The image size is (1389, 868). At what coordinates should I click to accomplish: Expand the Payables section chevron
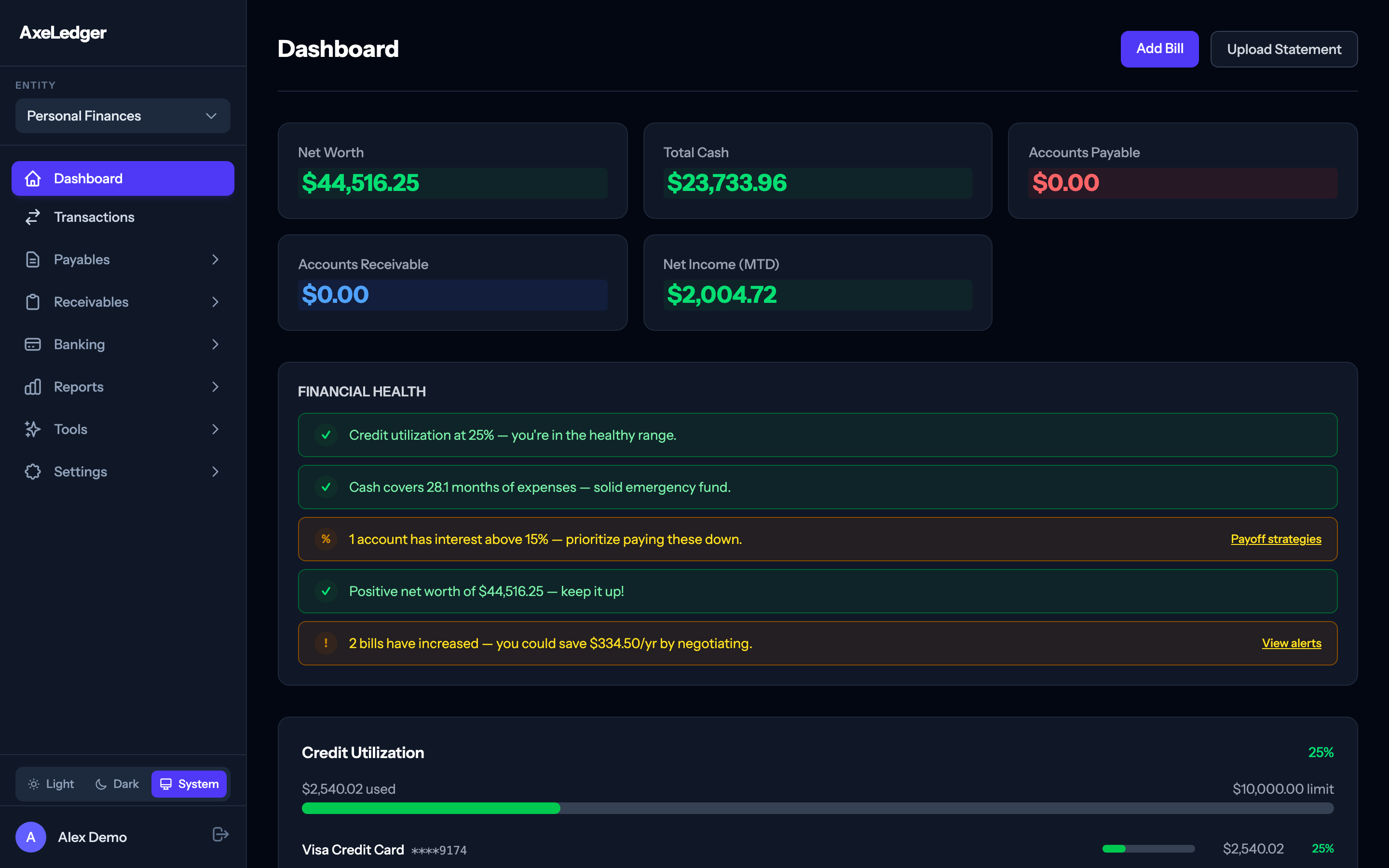[x=215, y=259]
